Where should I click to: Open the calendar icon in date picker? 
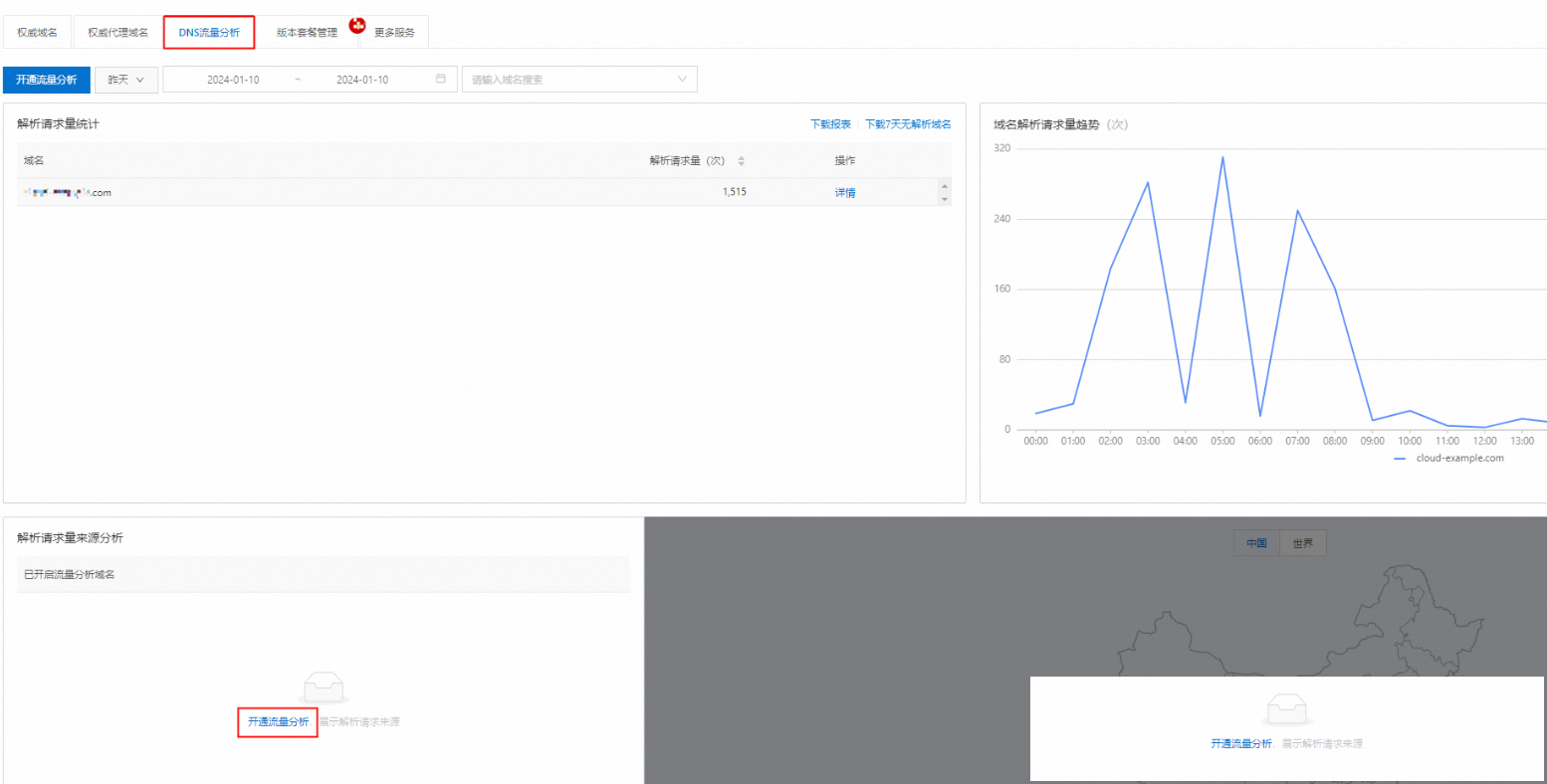tap(441, 79)
